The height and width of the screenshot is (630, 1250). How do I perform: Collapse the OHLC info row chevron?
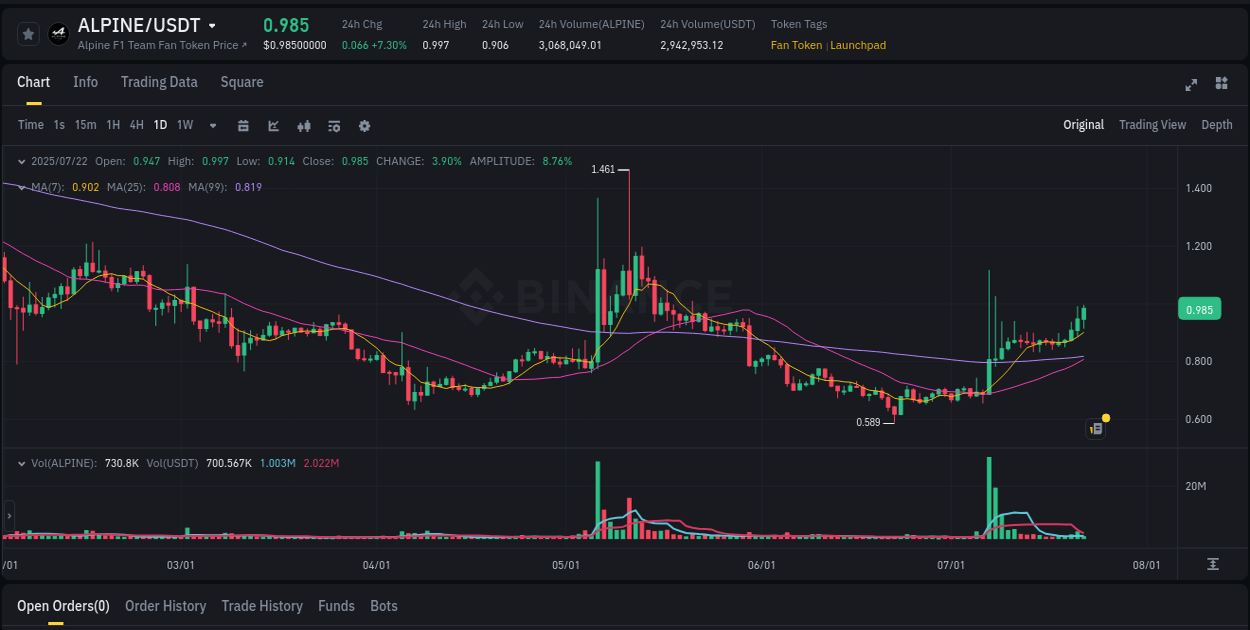pyautogui.click(x=21, y=161)
